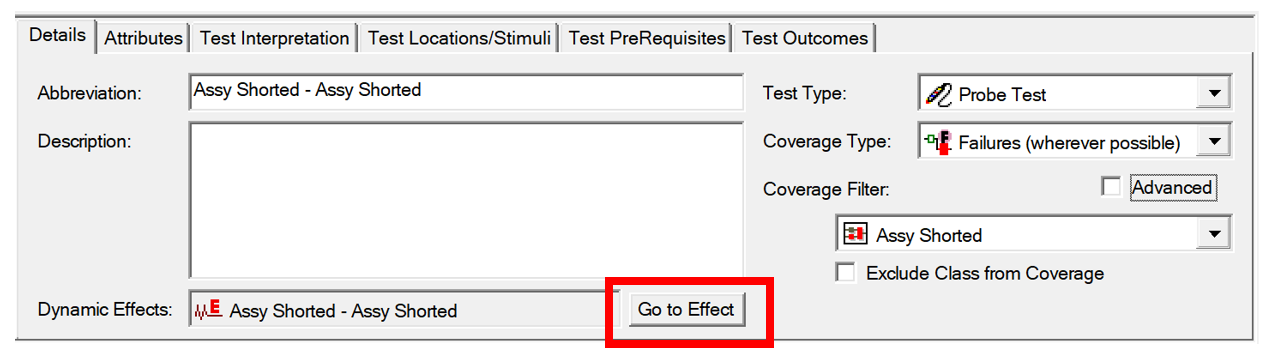Click into the Abbreviation text field
The width and height of the screenshot is (1282, 360).
click(x=466, y=91)
